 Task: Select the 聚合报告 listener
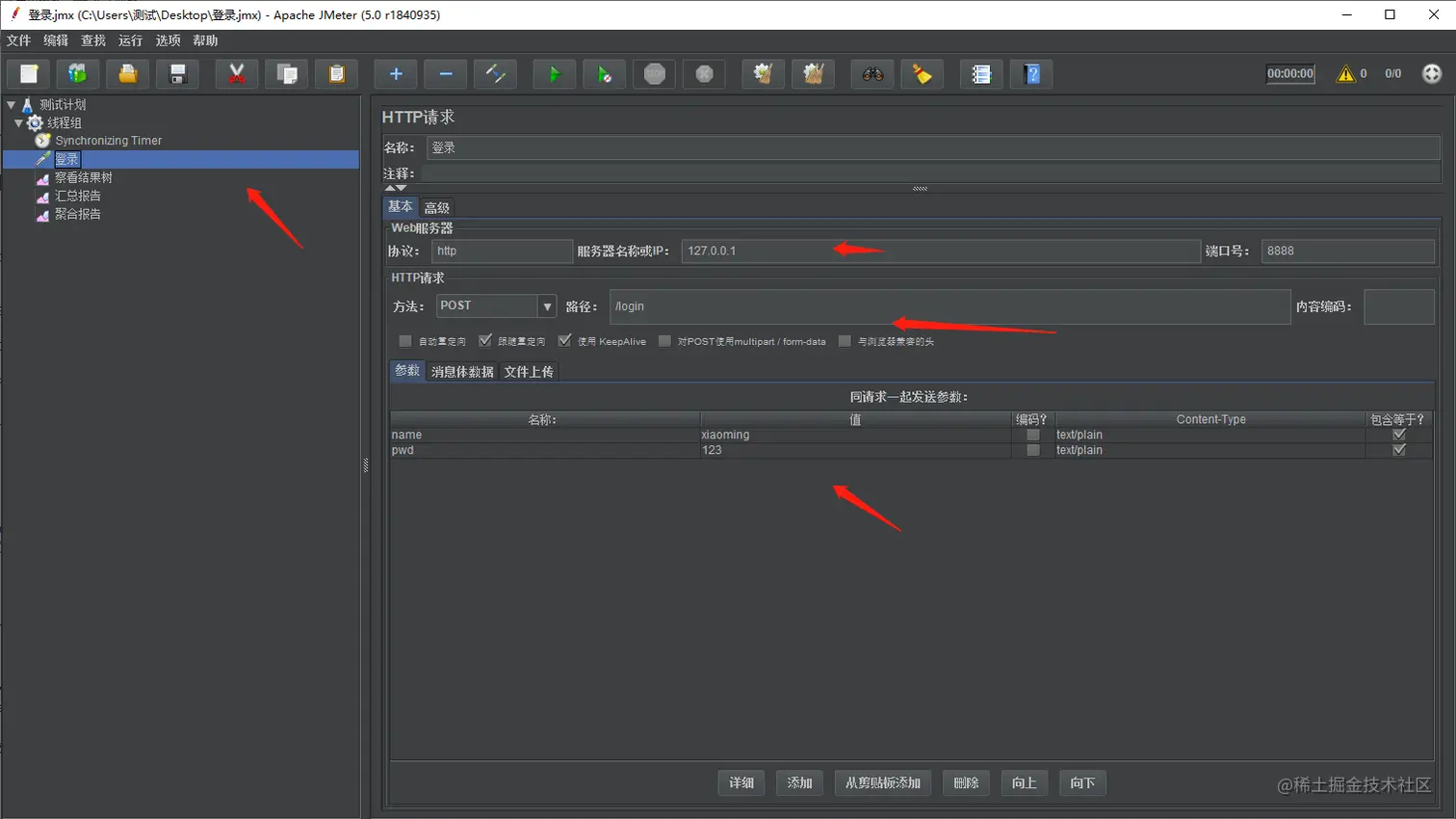[77, 214]
